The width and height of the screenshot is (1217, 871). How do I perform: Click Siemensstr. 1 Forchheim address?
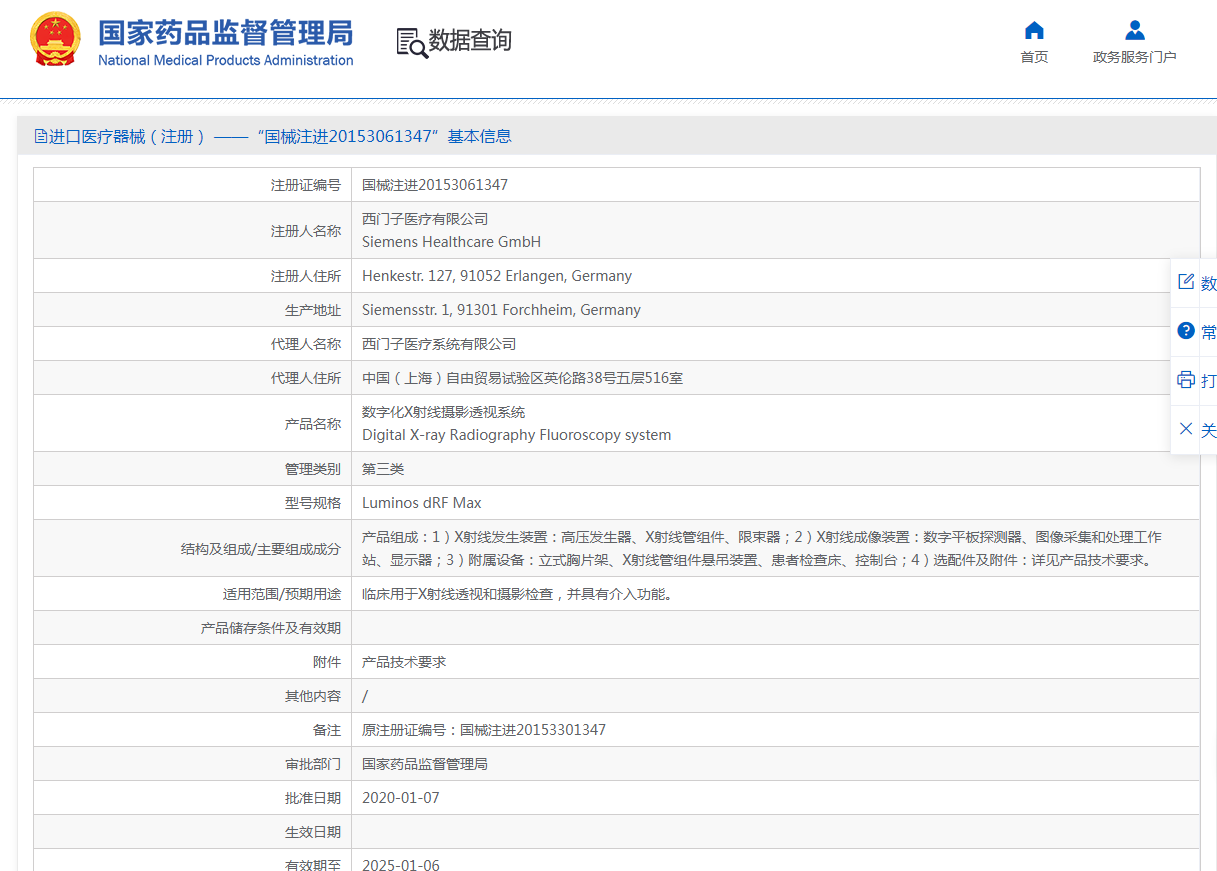click(x=501, y=310)
